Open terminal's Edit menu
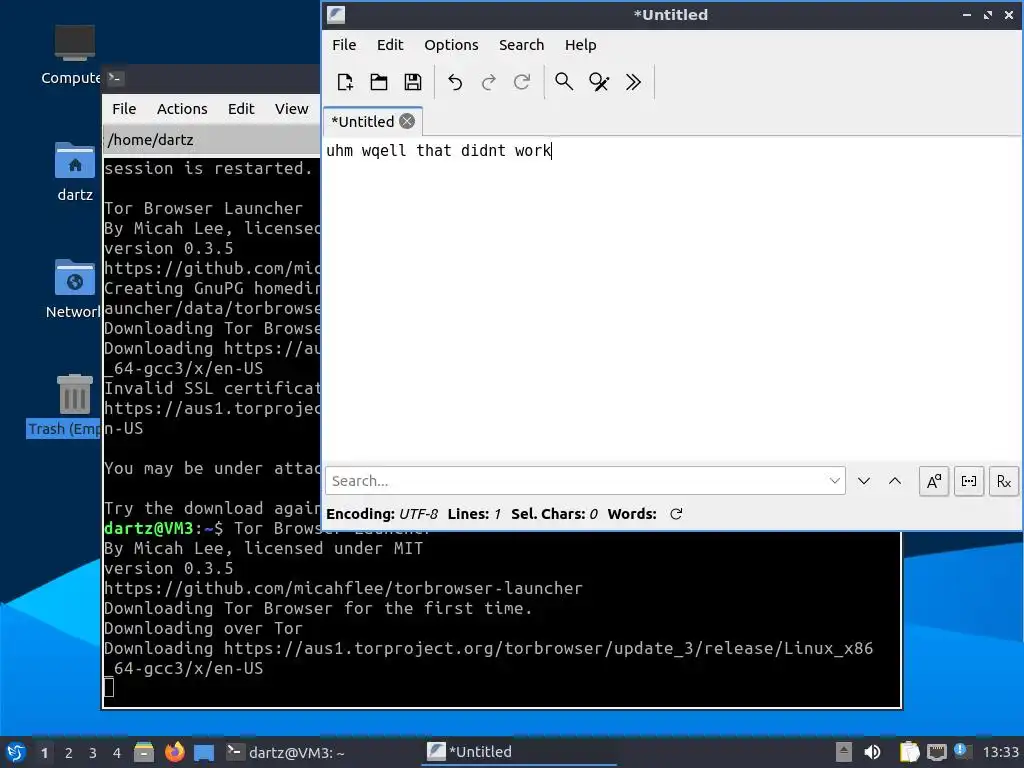Screen dimensions: 1024x768 241,109
